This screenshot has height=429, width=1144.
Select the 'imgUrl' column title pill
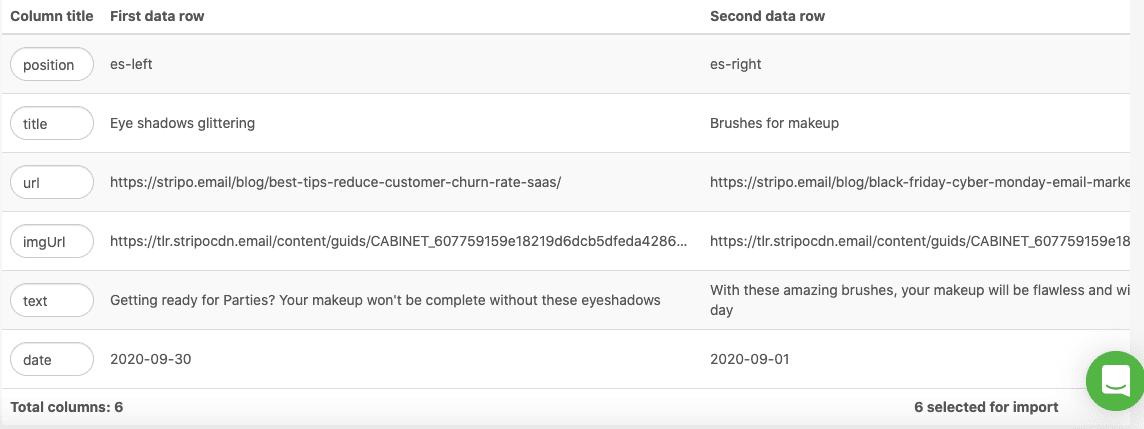tap(51, 241)
